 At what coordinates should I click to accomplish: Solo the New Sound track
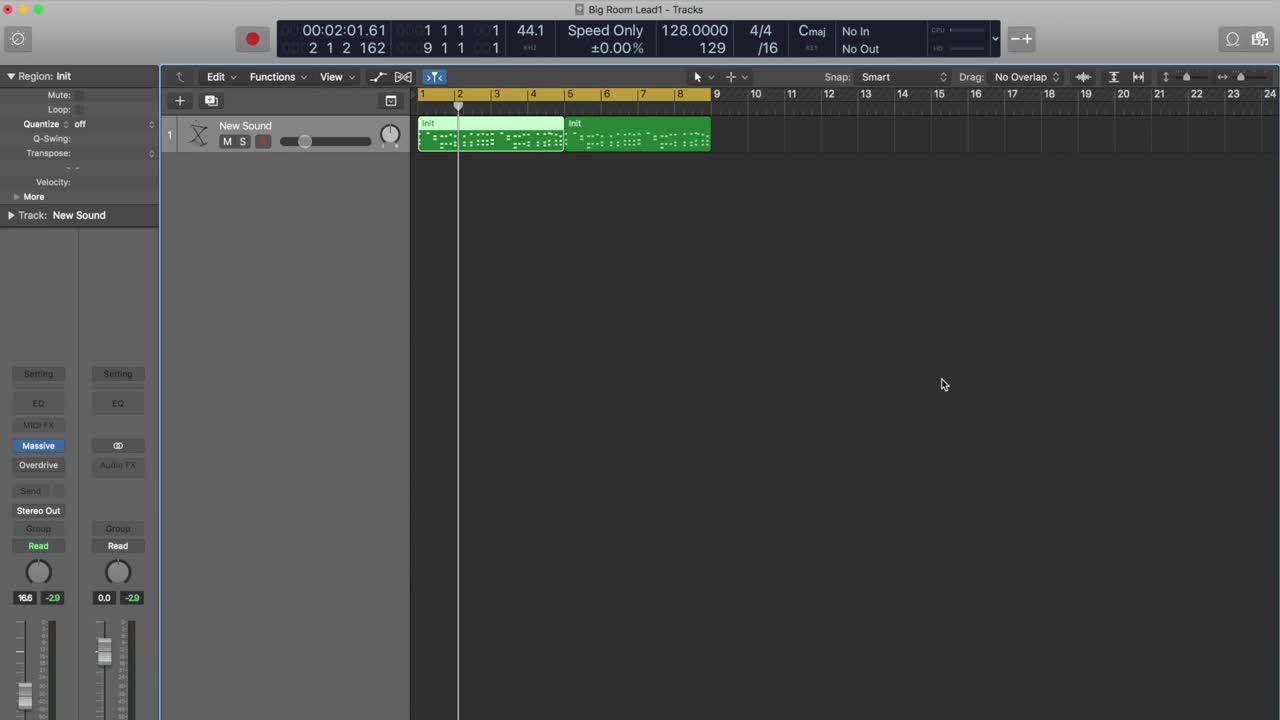tap(242, 142)
